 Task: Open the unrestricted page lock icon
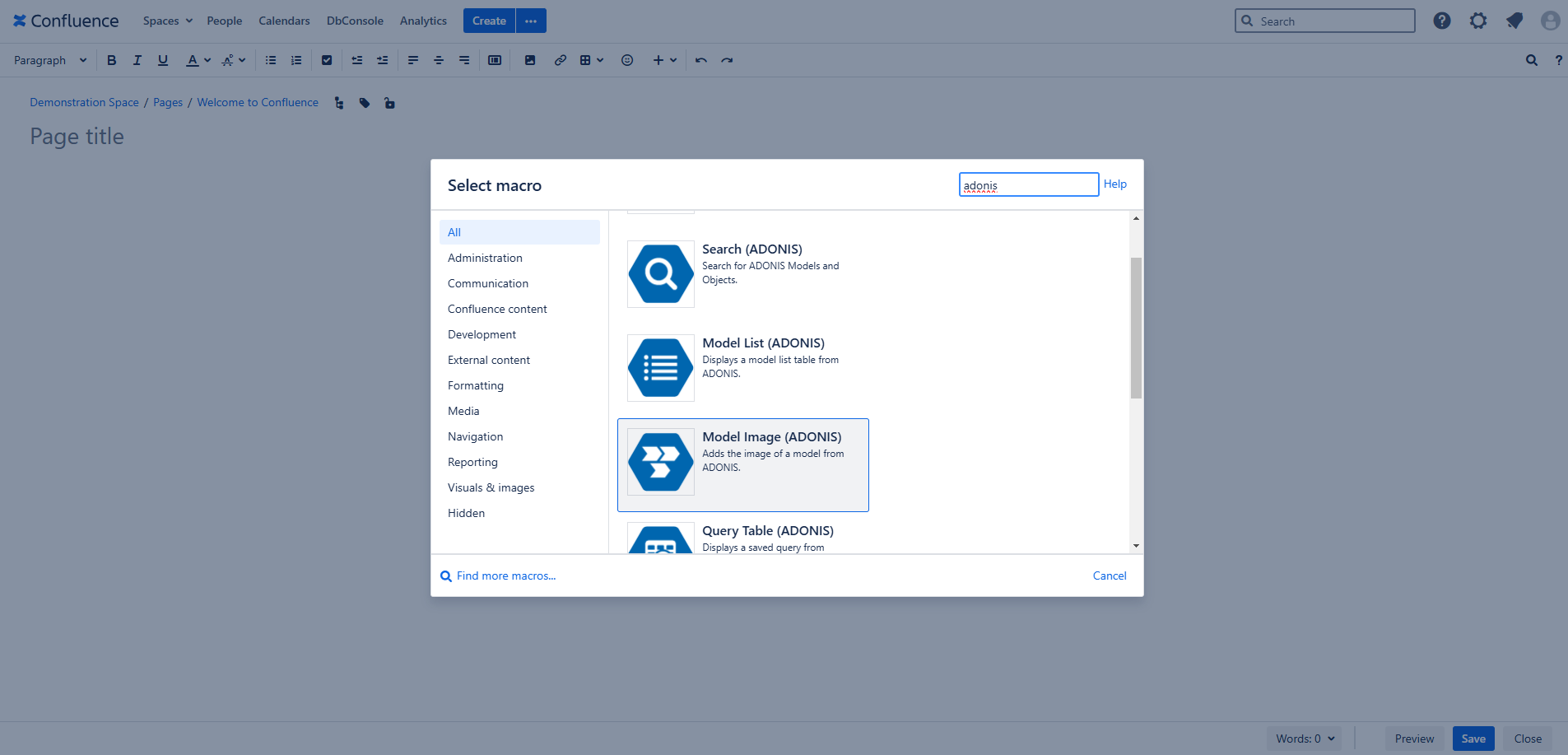[x=389, y=102]
